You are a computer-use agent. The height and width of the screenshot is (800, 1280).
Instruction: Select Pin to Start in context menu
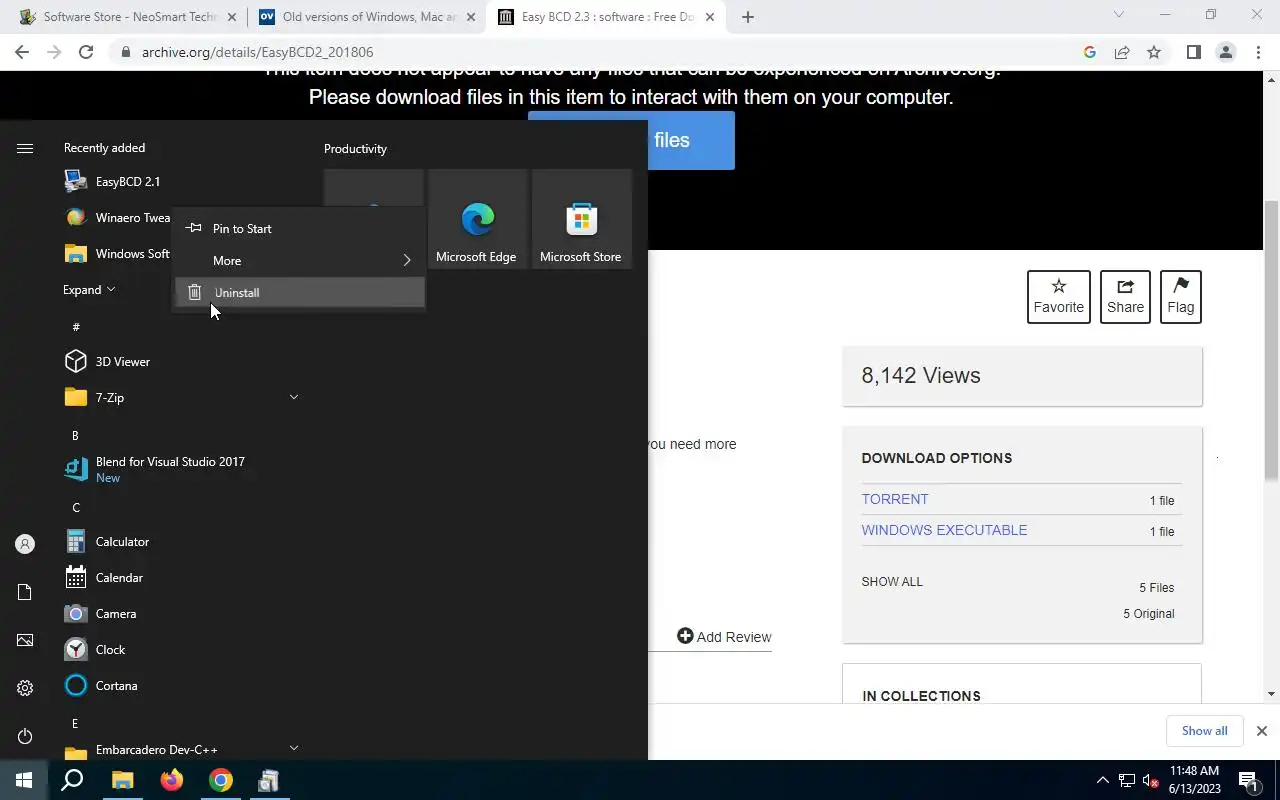[299, 229]
